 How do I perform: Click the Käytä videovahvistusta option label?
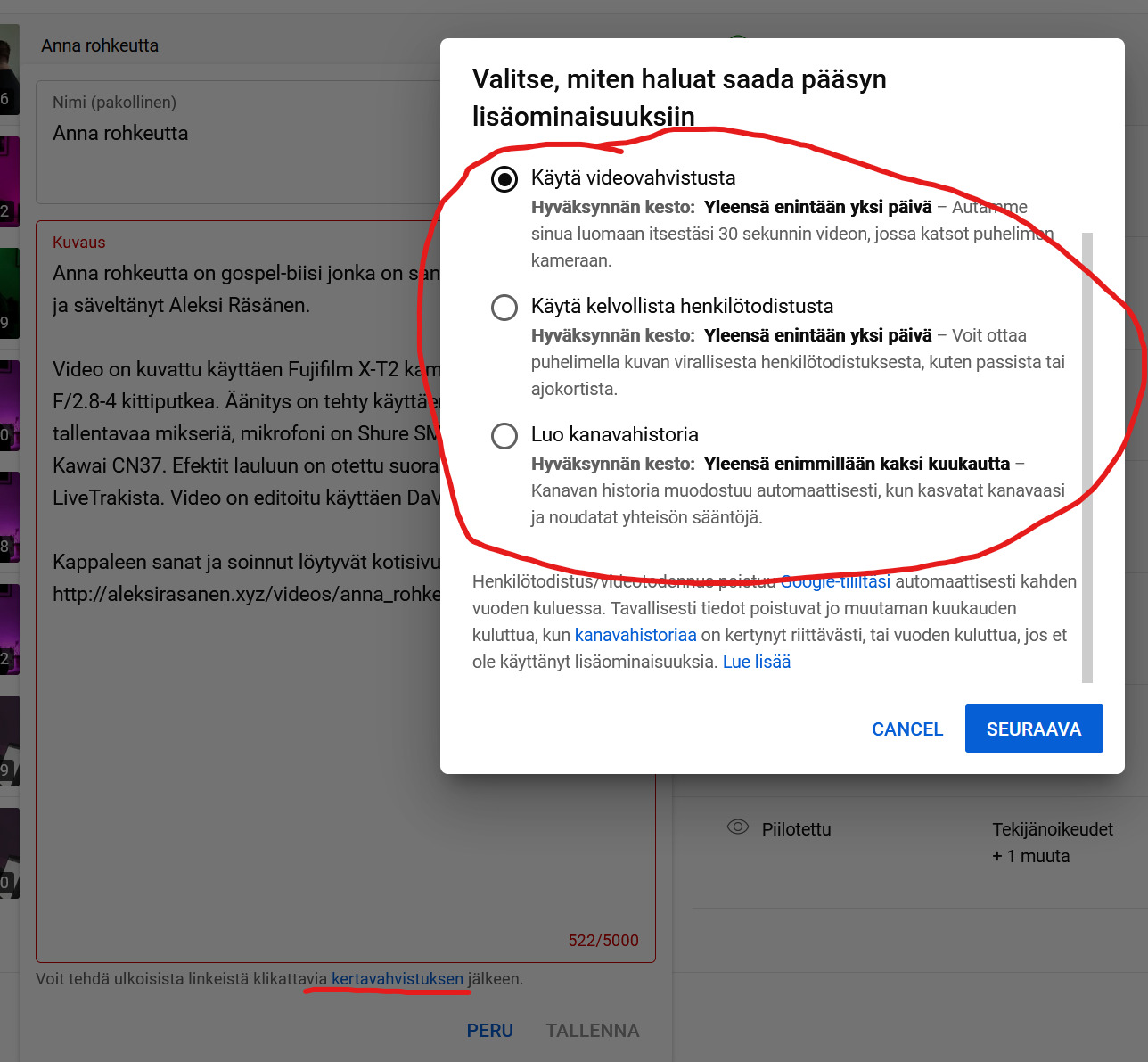(x=633, y=177)
